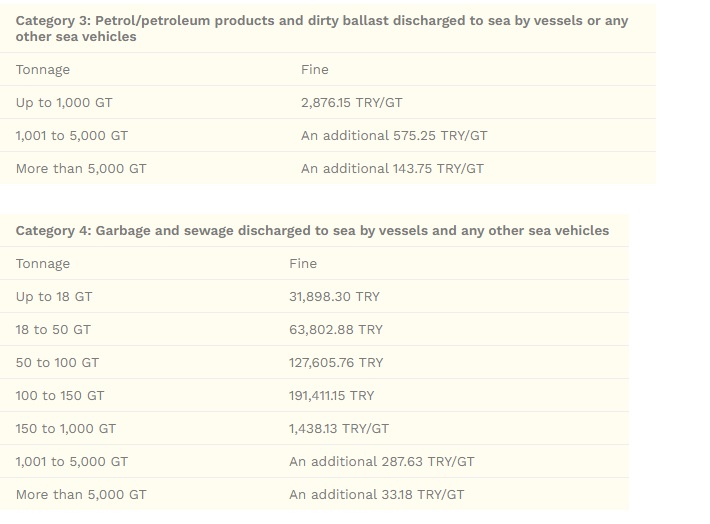710x524 pixels.
Task: Click the 1,438.13 TRY/GT fine value
Action: pos(339,428)
